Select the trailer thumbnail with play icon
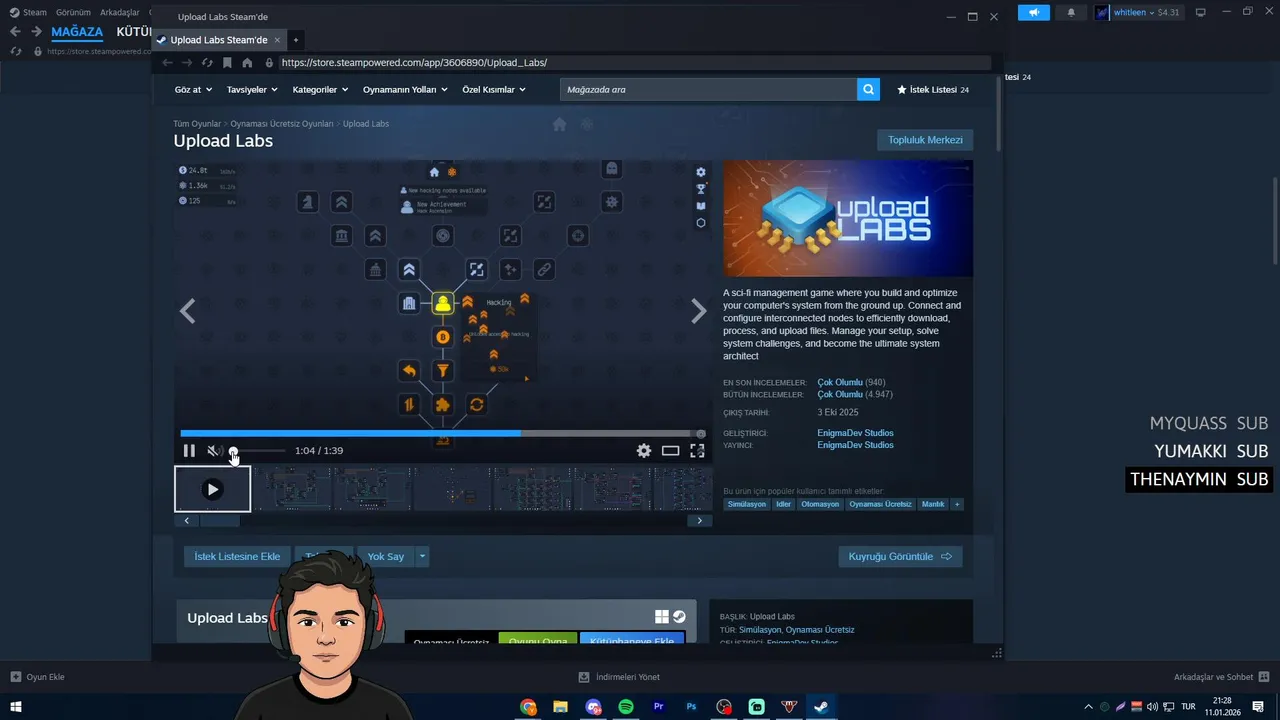Screen dimensions: 1280x720 pyautogui.click(x=212, y=489)
